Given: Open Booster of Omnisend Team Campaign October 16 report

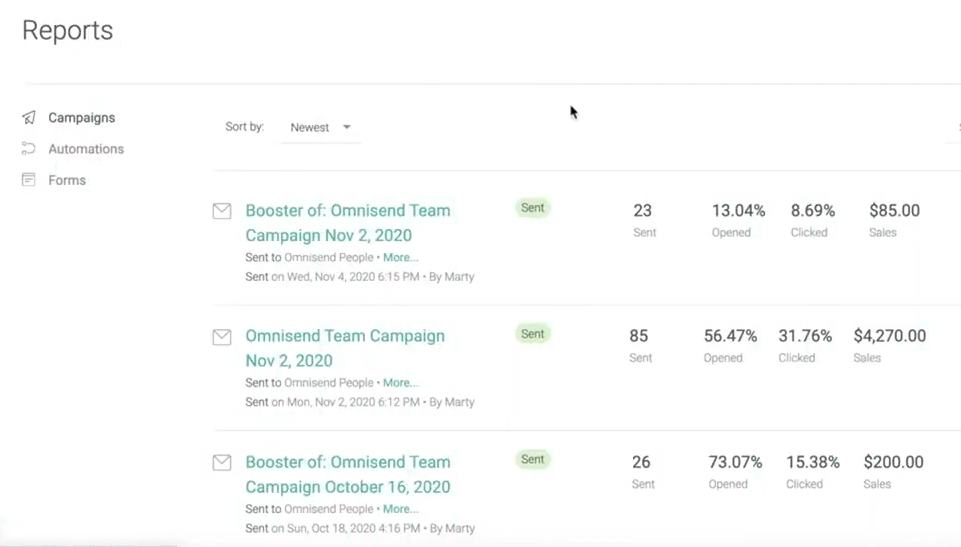Looking at the screenshot, I should (x=348, y=474).
